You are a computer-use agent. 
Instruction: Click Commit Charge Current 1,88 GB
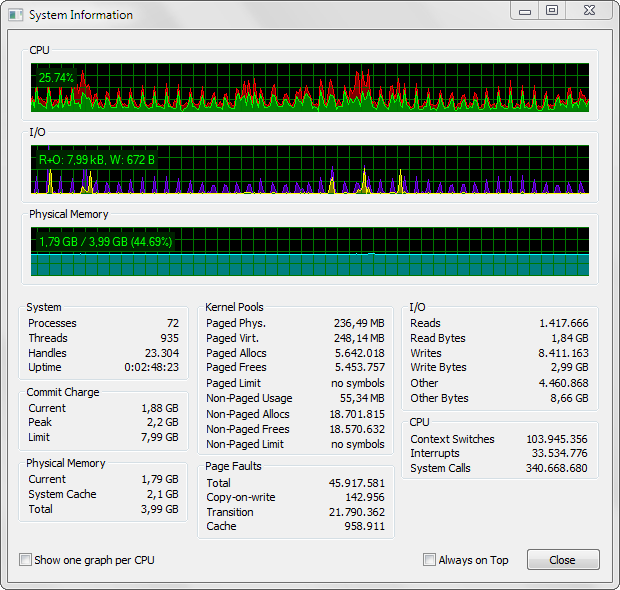click(x=160, y=408)
